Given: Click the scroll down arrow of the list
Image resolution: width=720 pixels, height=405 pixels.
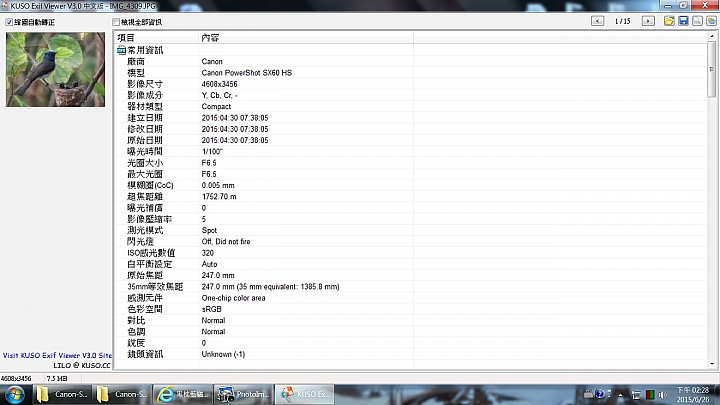Looking at the screenshot, I should point(712,364).
